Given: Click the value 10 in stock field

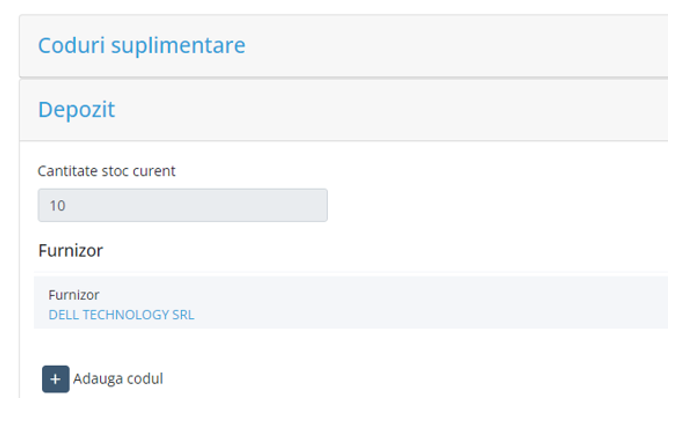Looking at the screenshot, I should pyautogui.click(x=57, y=206).
